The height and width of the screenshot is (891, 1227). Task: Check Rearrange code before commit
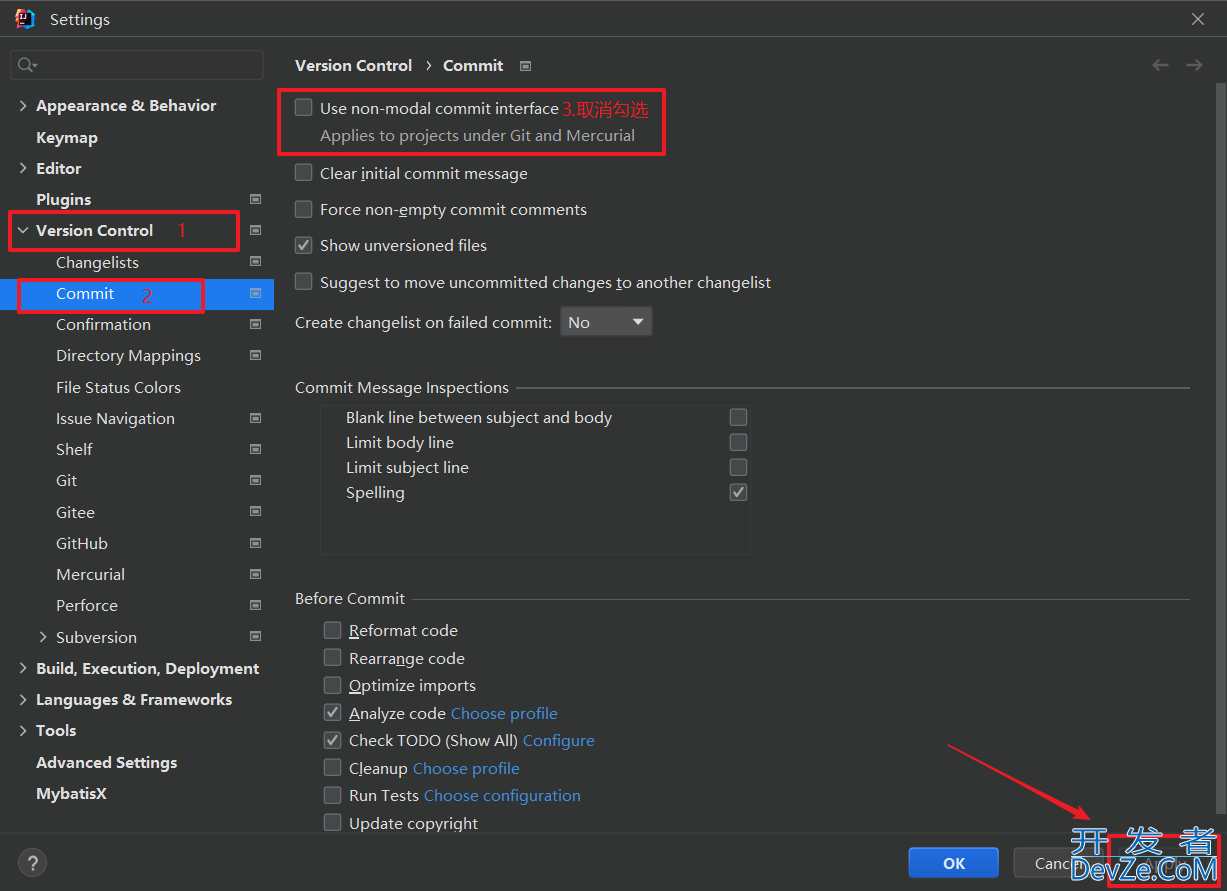click(332, 658)
